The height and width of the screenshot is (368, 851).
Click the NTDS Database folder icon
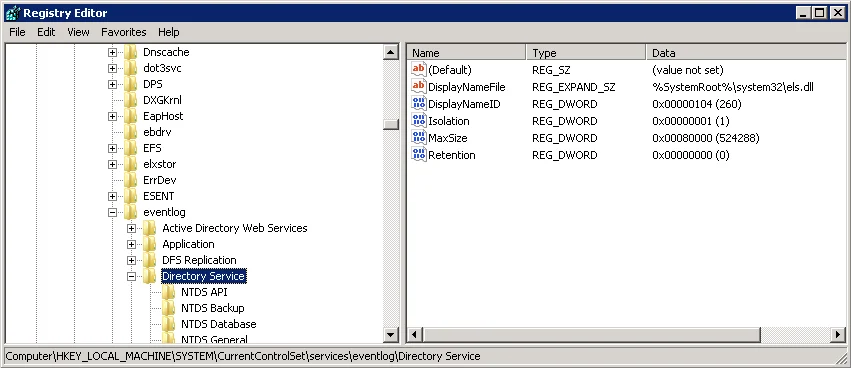point(168,324)
